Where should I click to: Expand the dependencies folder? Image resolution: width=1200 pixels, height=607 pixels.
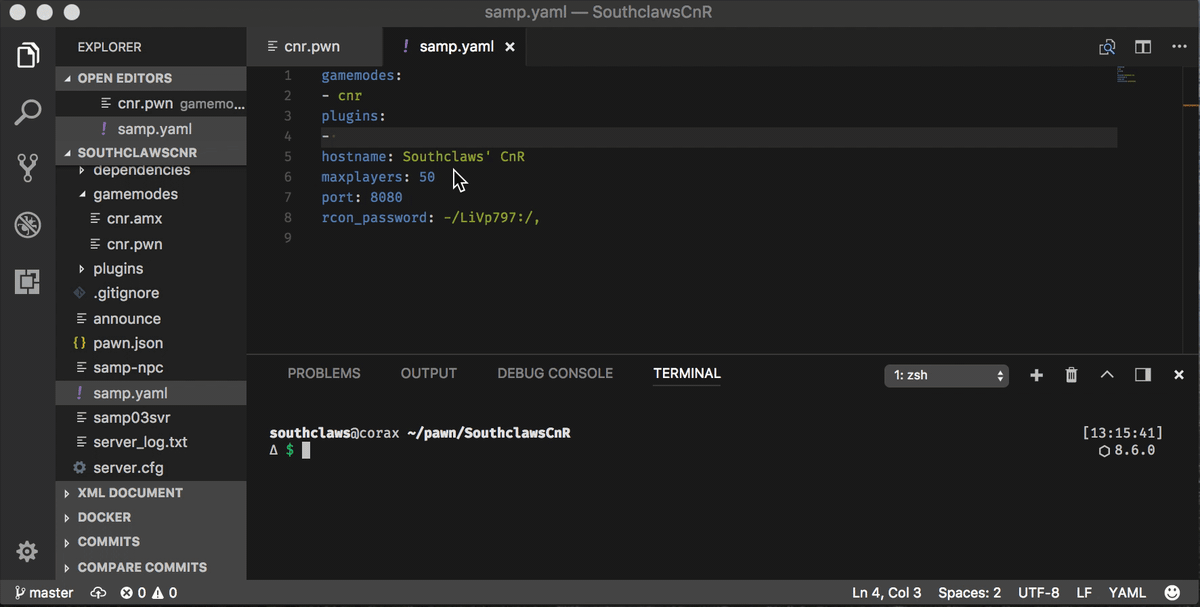(x=151, y=171)
